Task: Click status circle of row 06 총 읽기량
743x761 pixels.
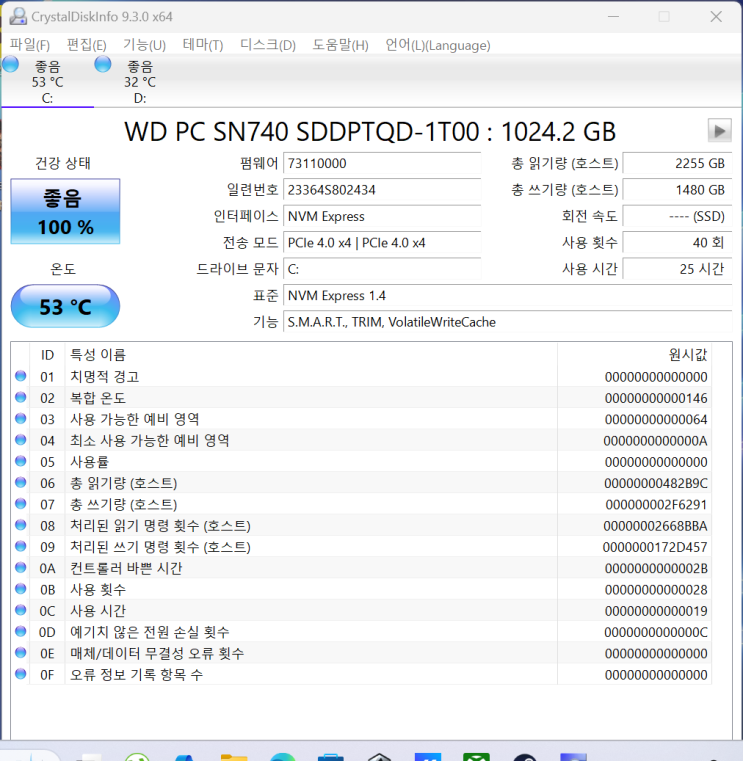Action: (20, 482)
